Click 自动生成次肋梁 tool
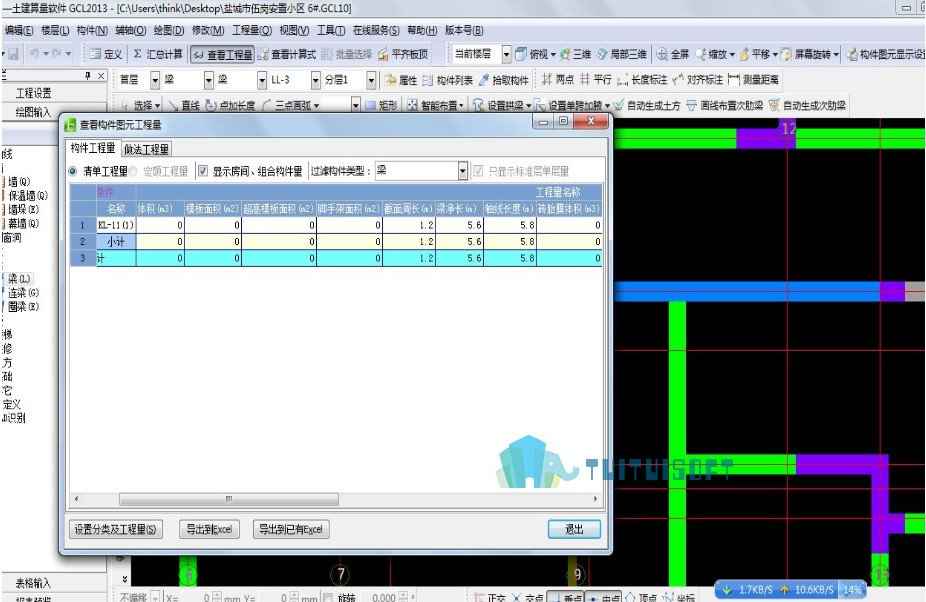Screen dimensions: 926x602 (x=807, y=105)
